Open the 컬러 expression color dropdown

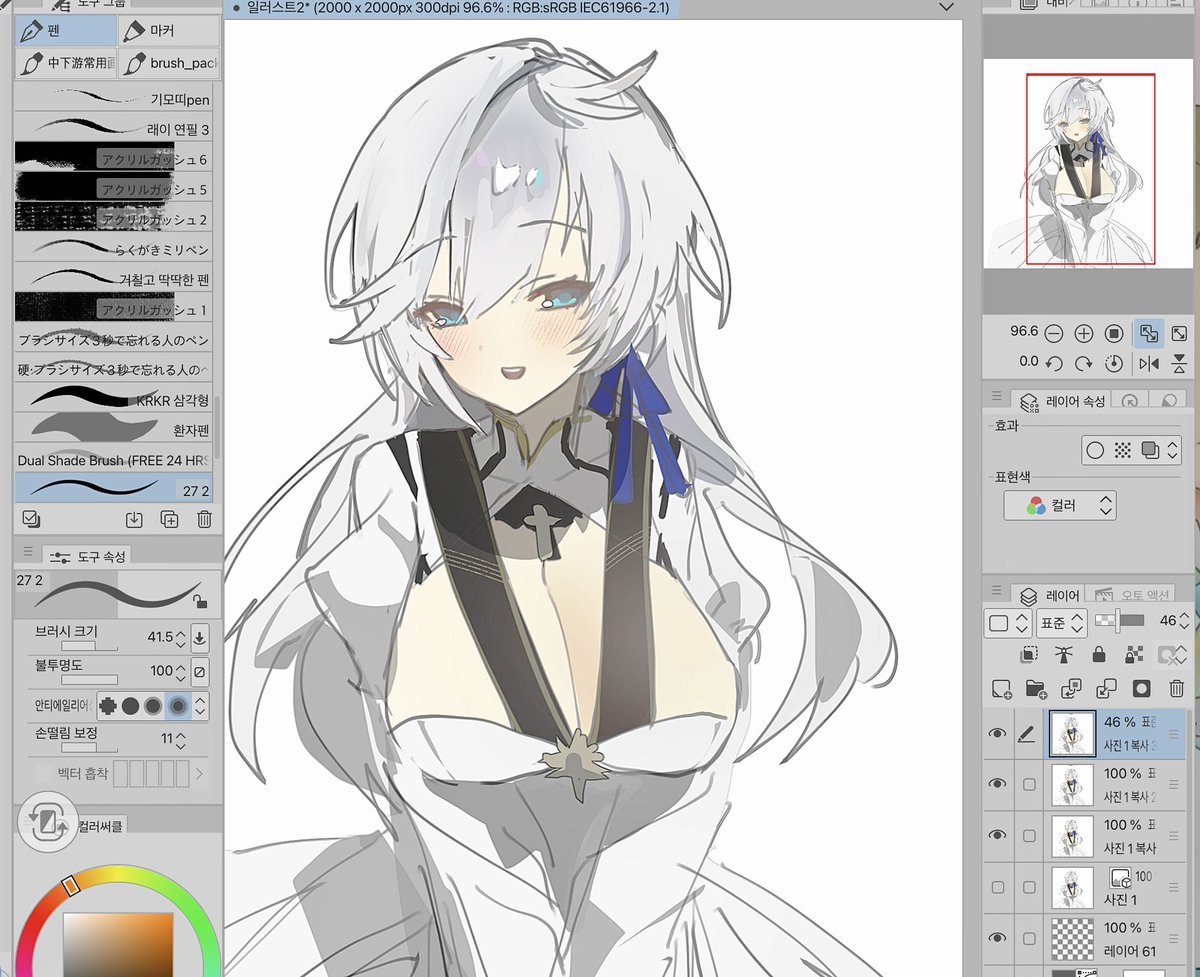(1060, 505)
